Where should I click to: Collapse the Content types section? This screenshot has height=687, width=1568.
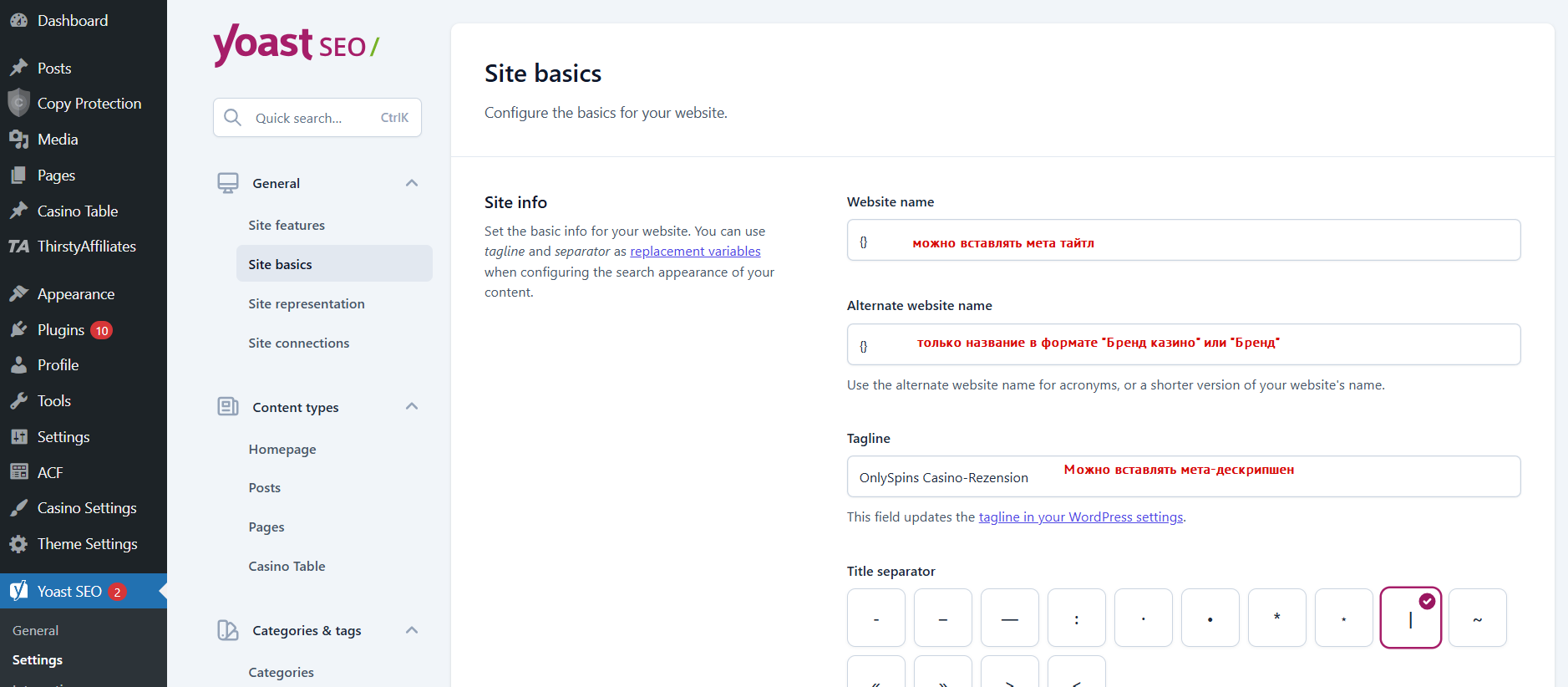[x=412, y=407]
